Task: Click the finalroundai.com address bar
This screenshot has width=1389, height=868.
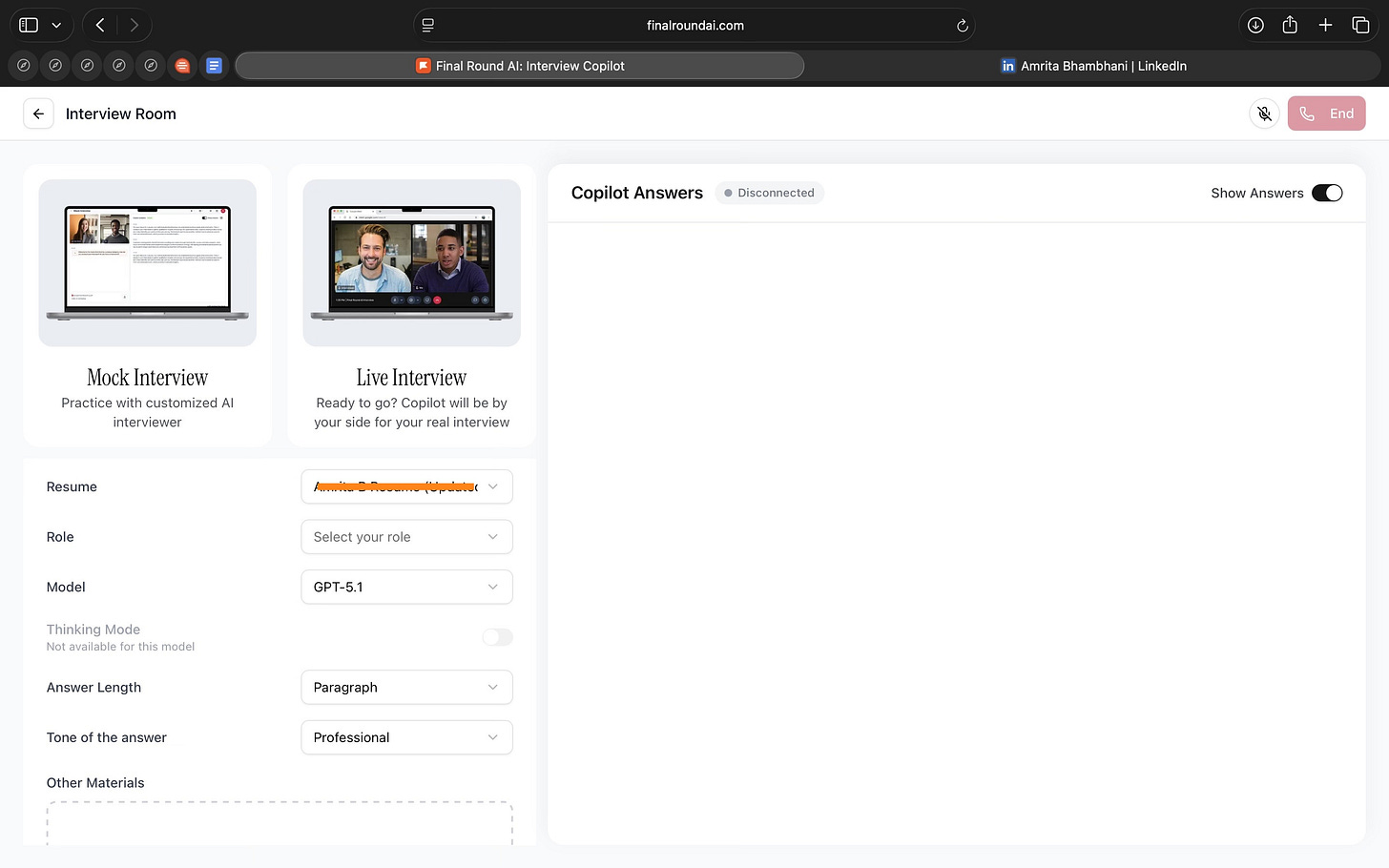Action: [694, 26]
